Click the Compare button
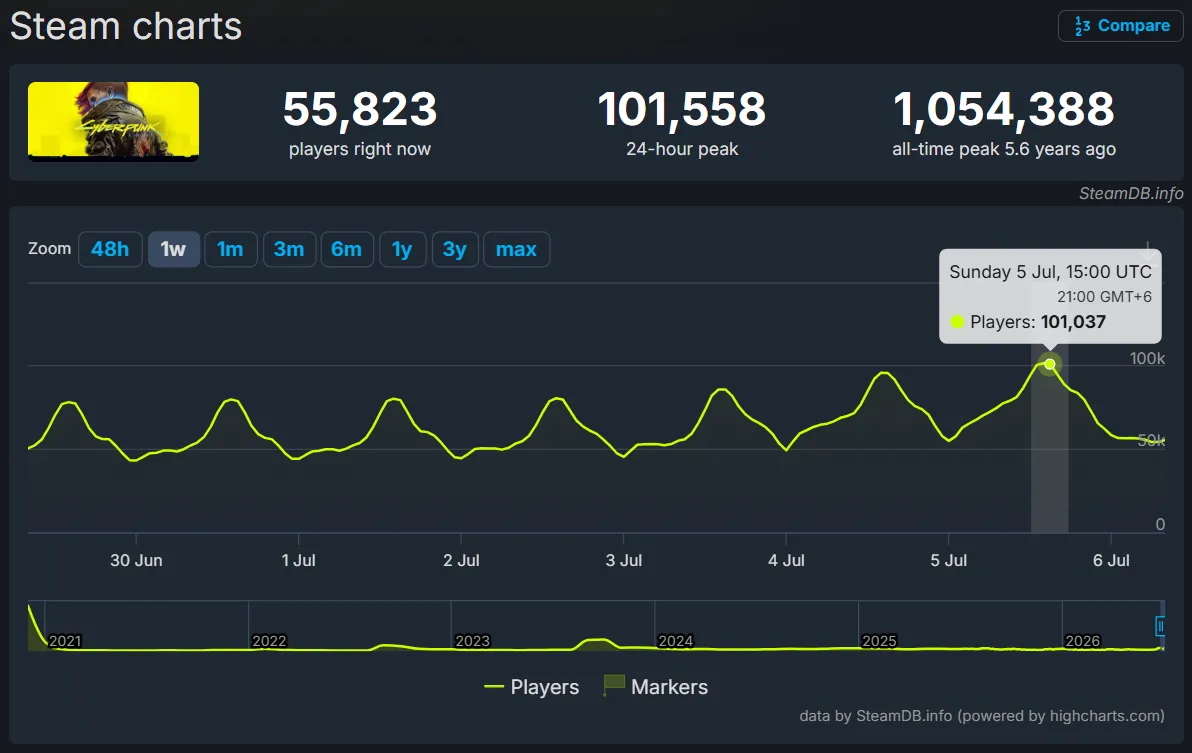The height and width of the screenshot is (753, 1192). (x=1121, y=26)
